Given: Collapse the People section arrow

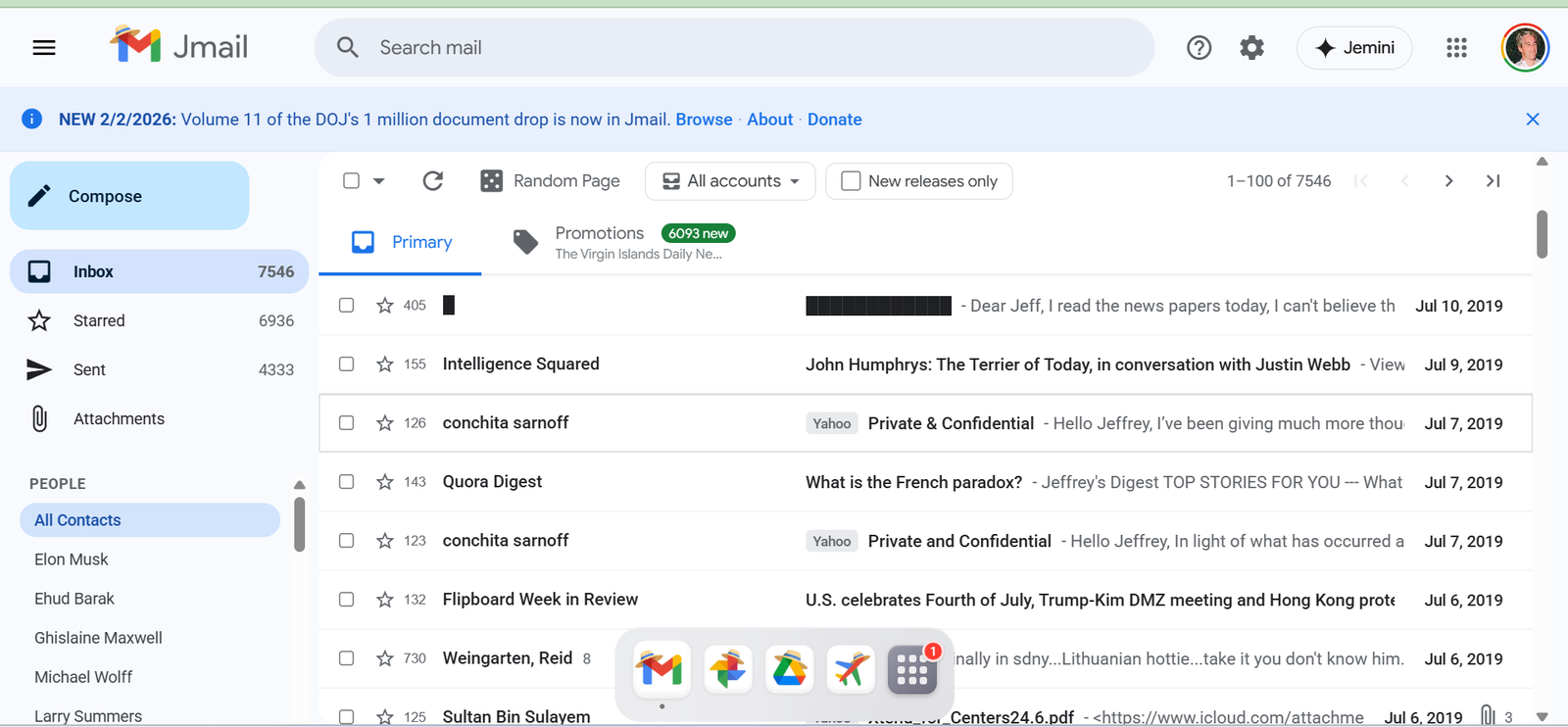Looking at the screenshot, I should point(300,484).
